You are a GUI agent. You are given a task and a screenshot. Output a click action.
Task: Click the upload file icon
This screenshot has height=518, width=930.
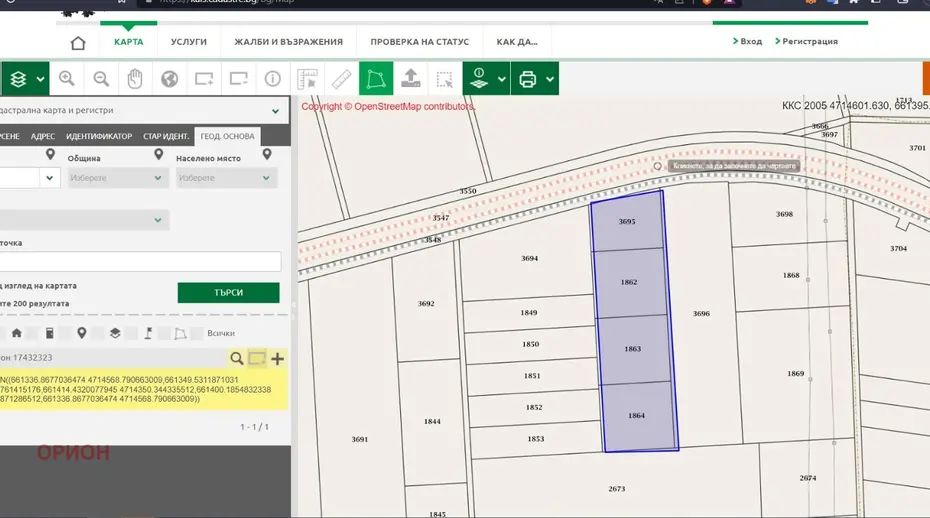click(x=410, y=79)
